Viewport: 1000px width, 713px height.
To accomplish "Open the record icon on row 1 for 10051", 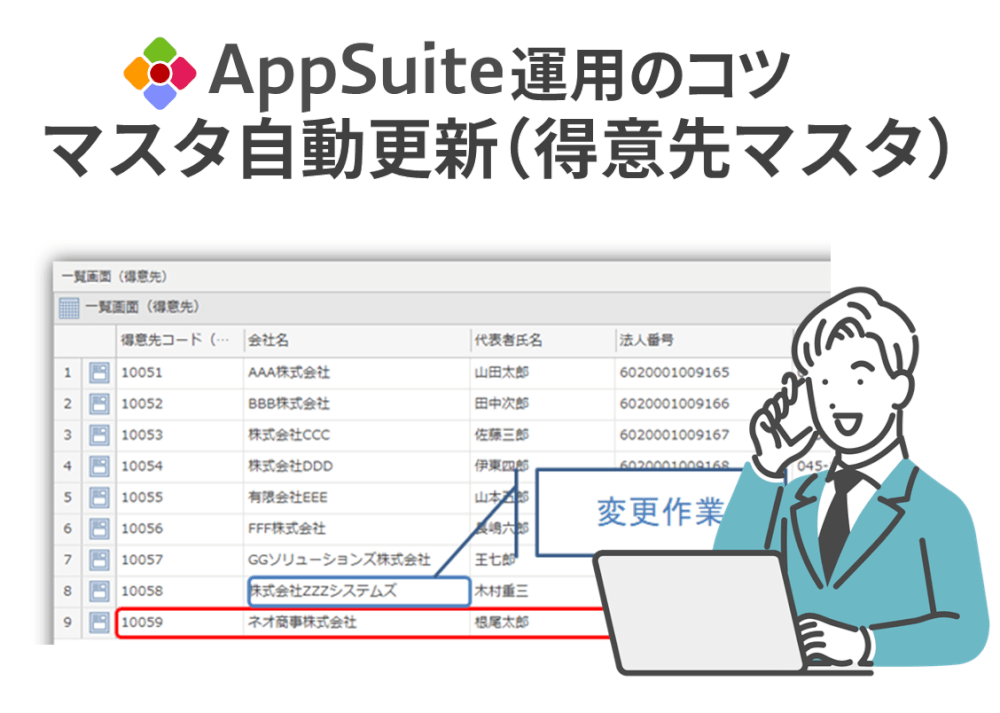I will click(97, 372).
